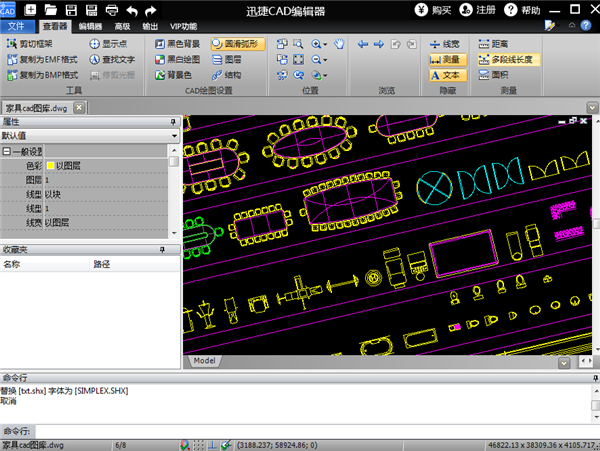Pin the 属性 properties panel
Screen dimensions: 600x451
point(173,122)
